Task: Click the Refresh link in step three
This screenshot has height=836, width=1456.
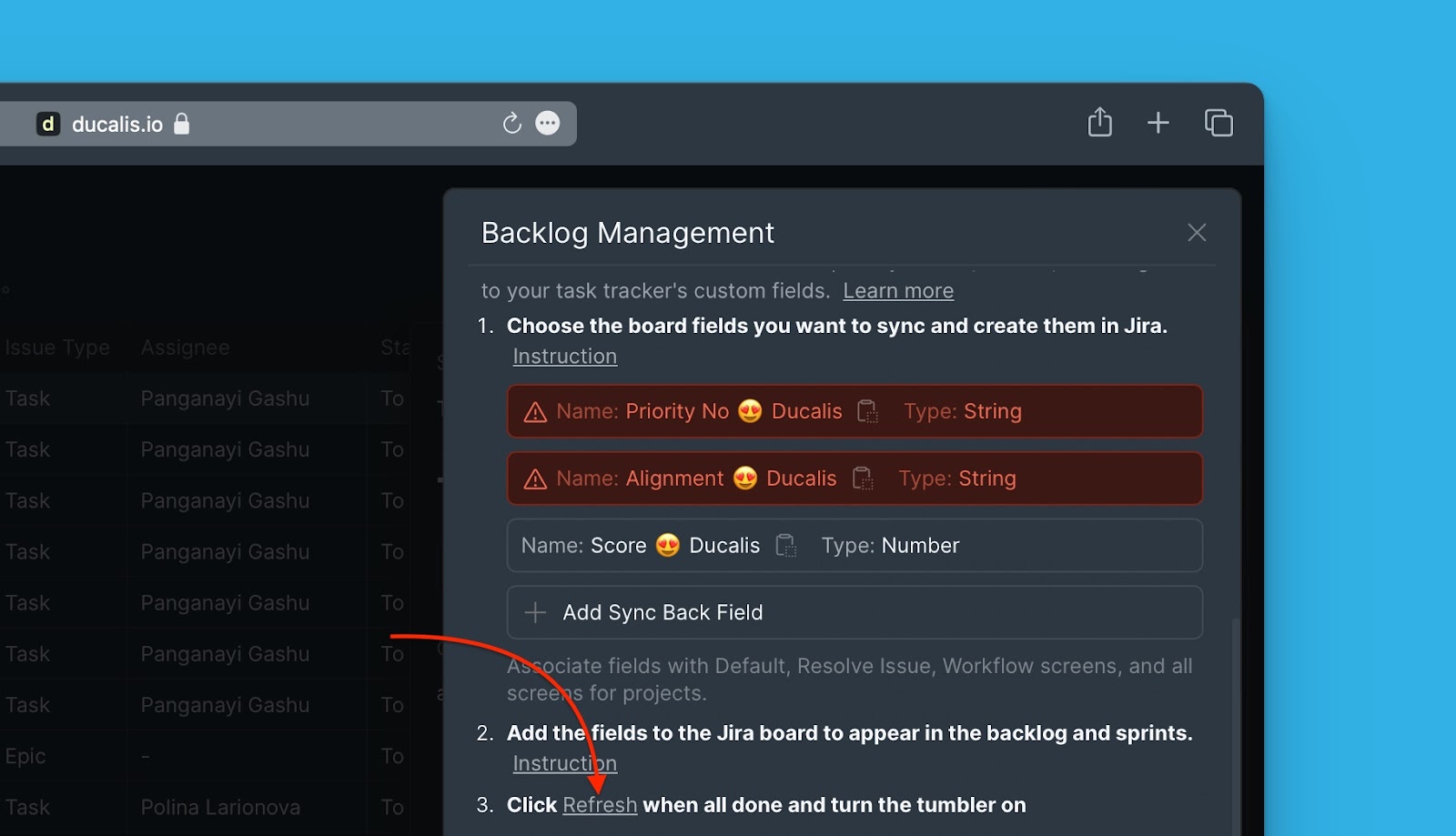Action: (600, 805)
